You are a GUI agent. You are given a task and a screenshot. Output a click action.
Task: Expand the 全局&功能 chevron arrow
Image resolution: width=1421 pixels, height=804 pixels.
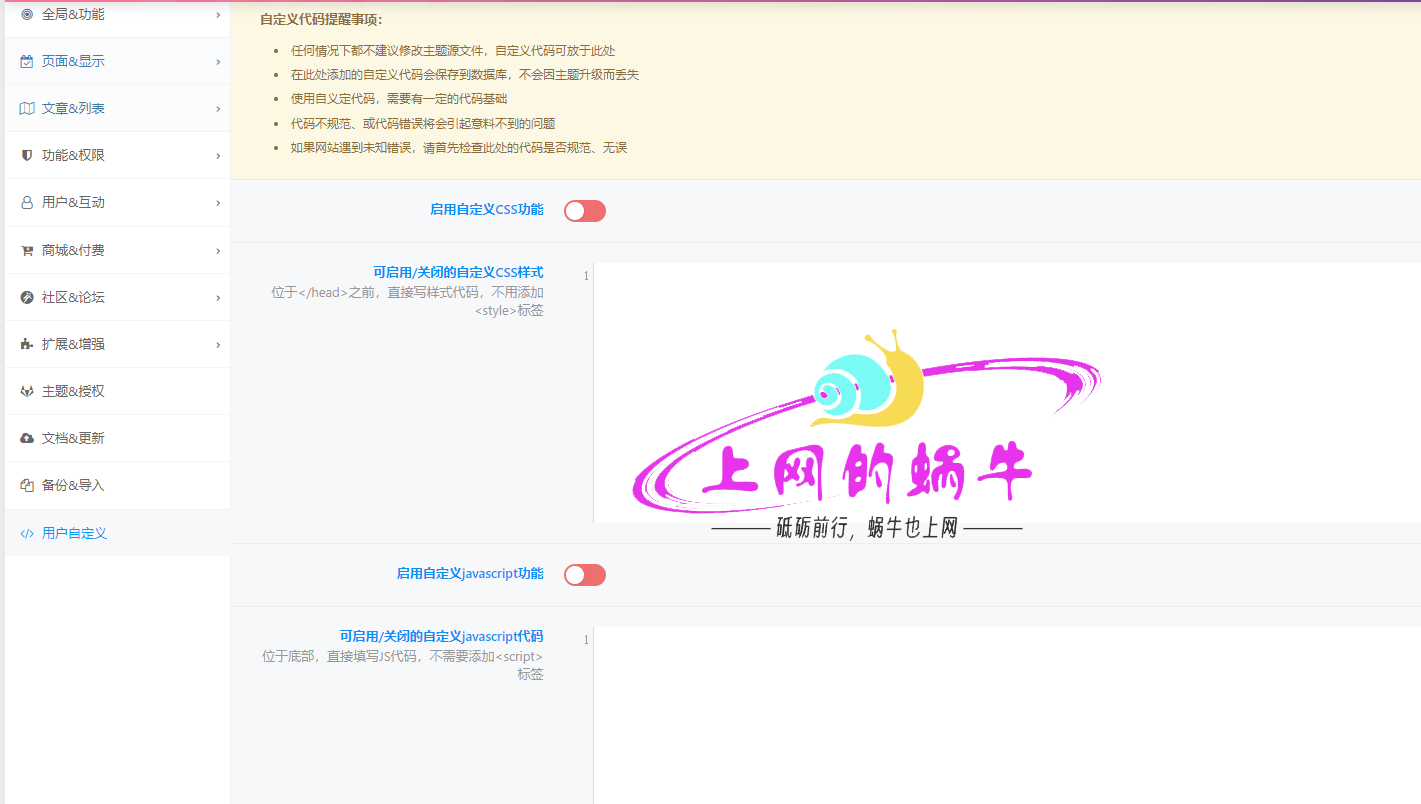point(218,14)
